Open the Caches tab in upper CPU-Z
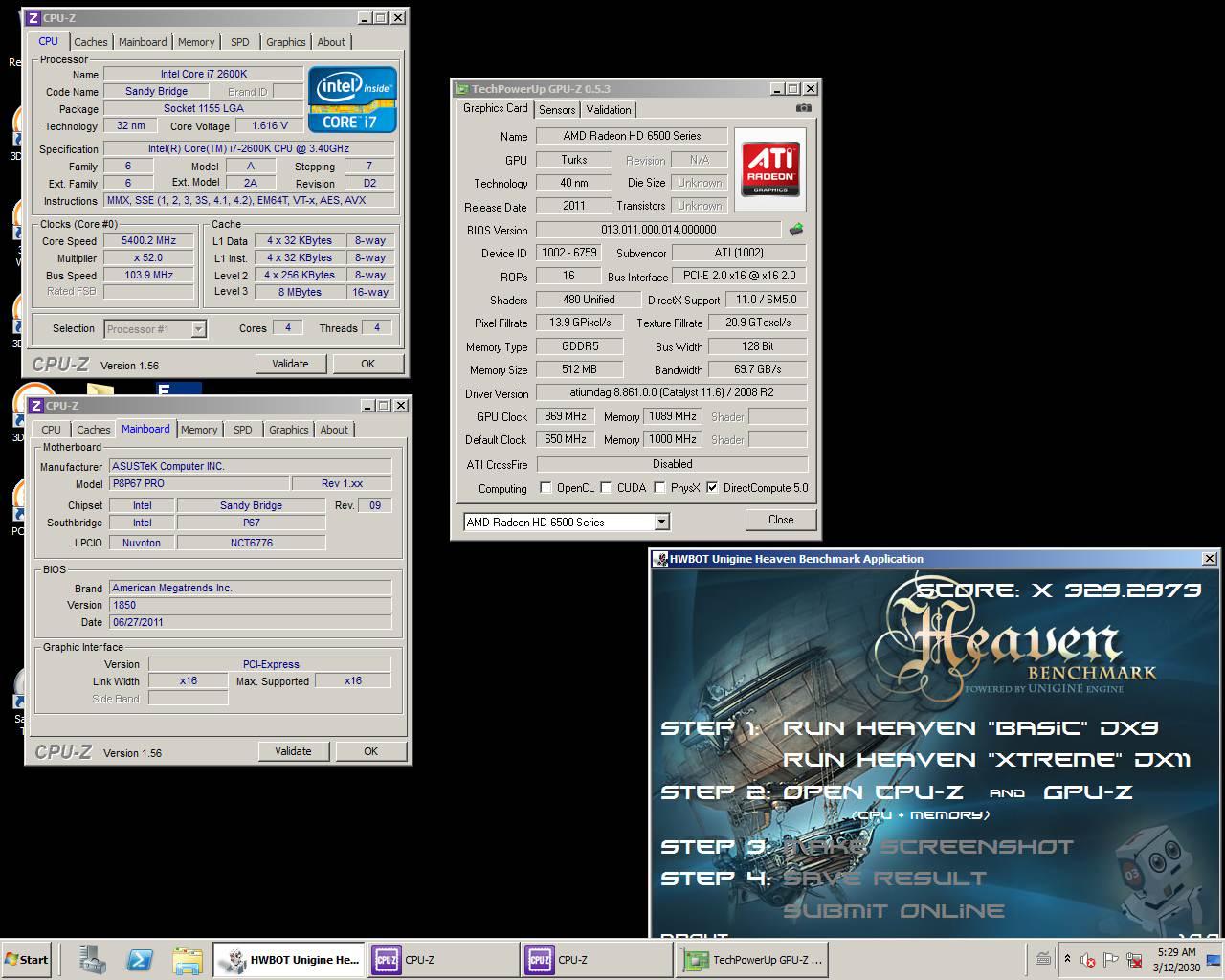This screenshot has height=980, width=1225. pyautogui.click(x=91, y=42)
